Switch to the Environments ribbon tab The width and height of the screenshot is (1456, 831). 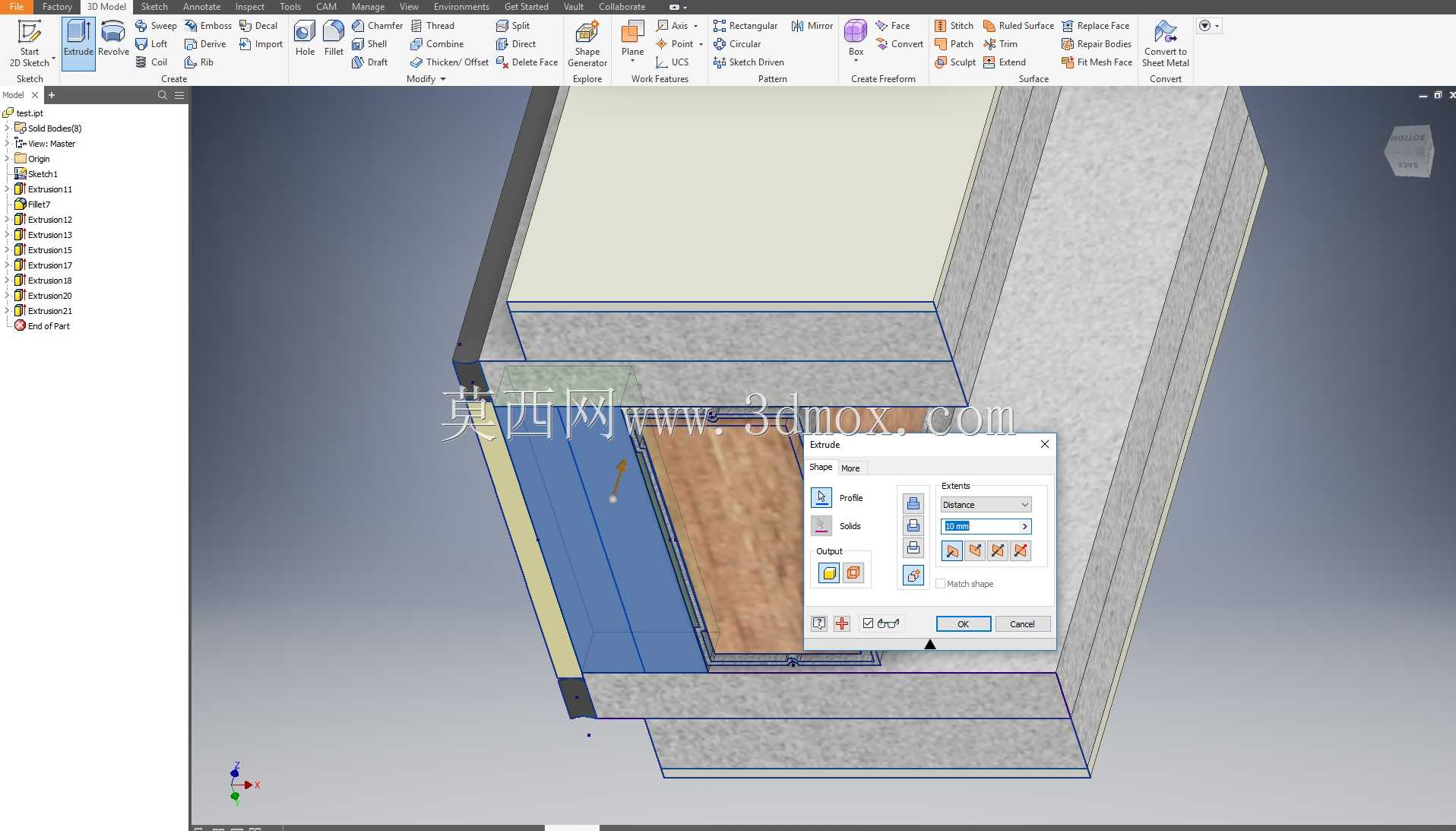click(461, 7)
